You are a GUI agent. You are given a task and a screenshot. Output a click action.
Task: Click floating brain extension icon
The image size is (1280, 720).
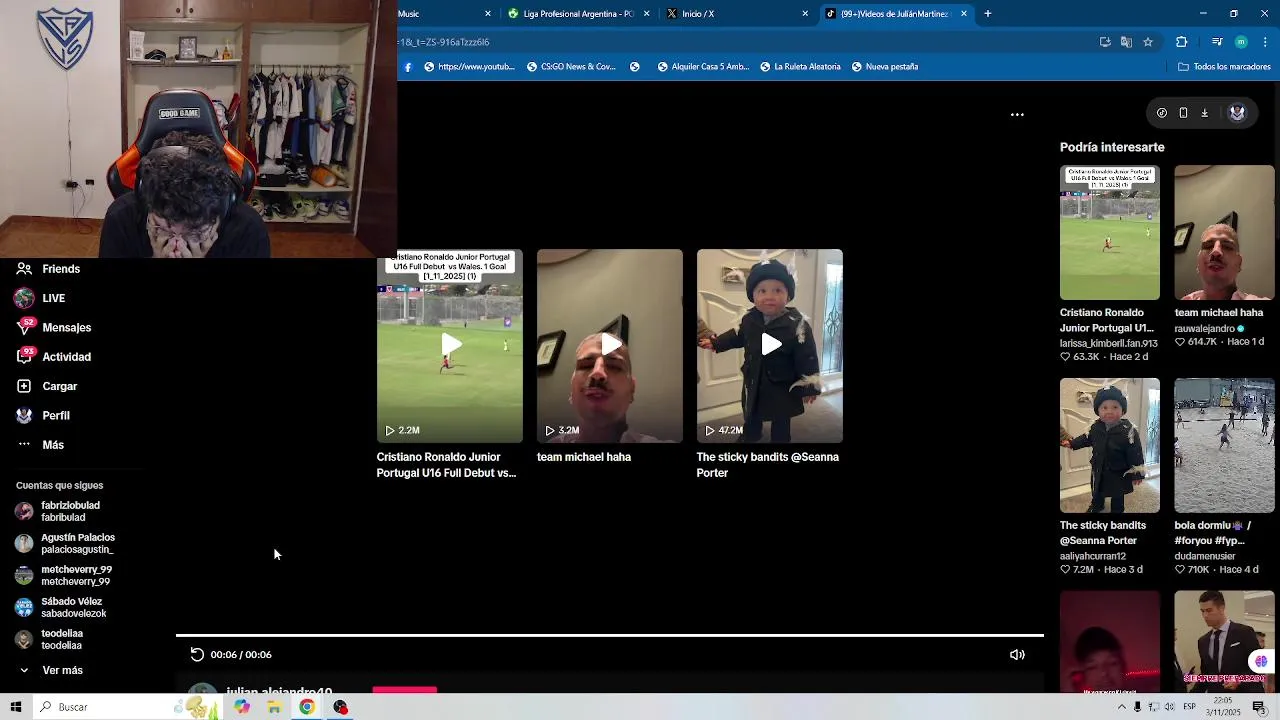(1261, 661)
